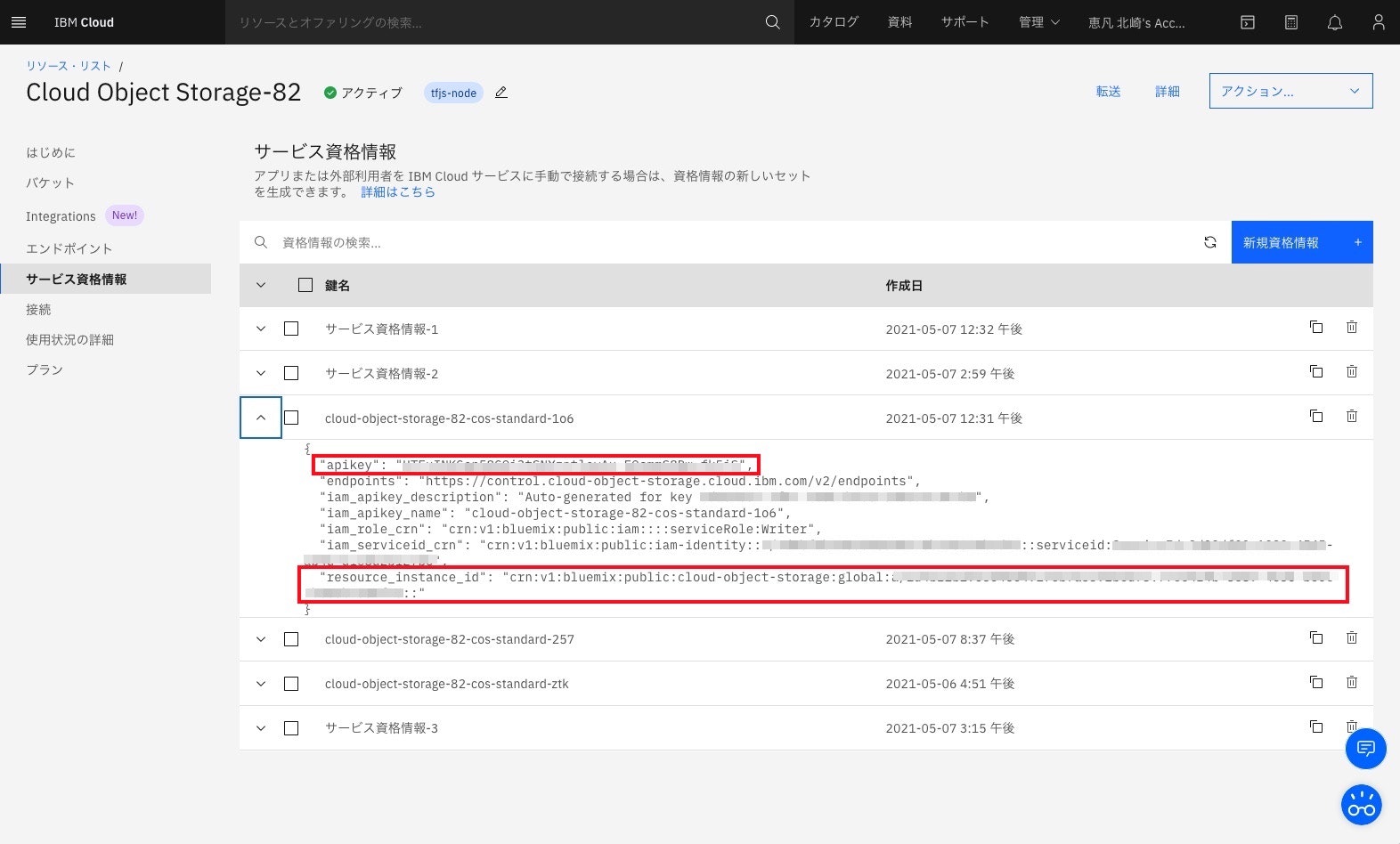
Task: Click the tfjs-node tag
Action: point(453,93)
